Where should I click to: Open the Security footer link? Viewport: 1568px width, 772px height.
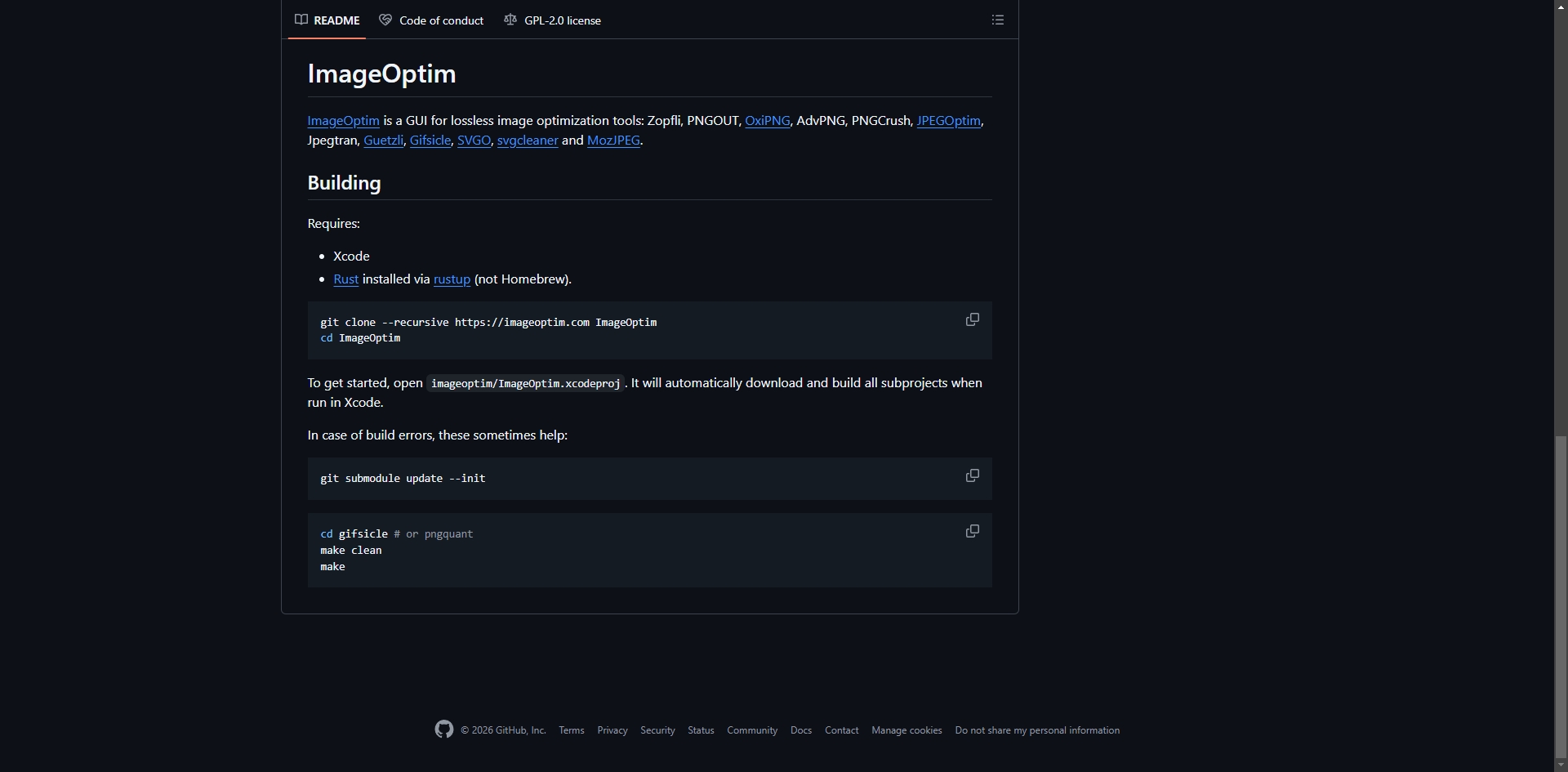pos(657,730)
